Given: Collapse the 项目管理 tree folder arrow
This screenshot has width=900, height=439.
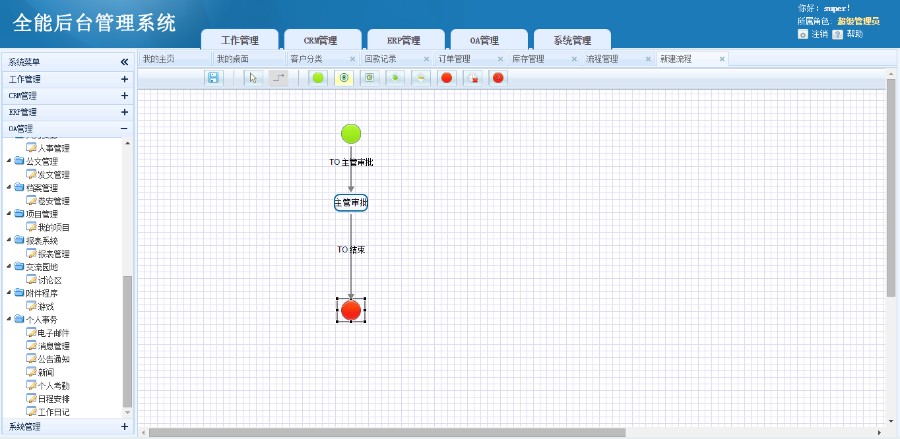Looking at the screenshot, I should 9,214.
